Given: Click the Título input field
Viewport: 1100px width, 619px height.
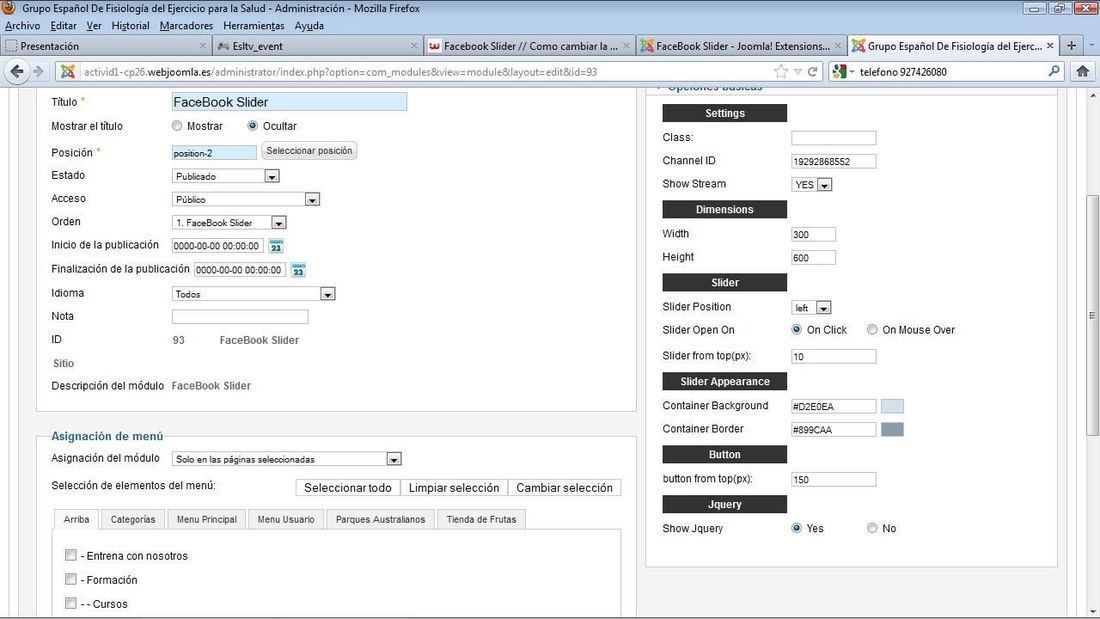Looking at the screenshot, I should (289, 102).
